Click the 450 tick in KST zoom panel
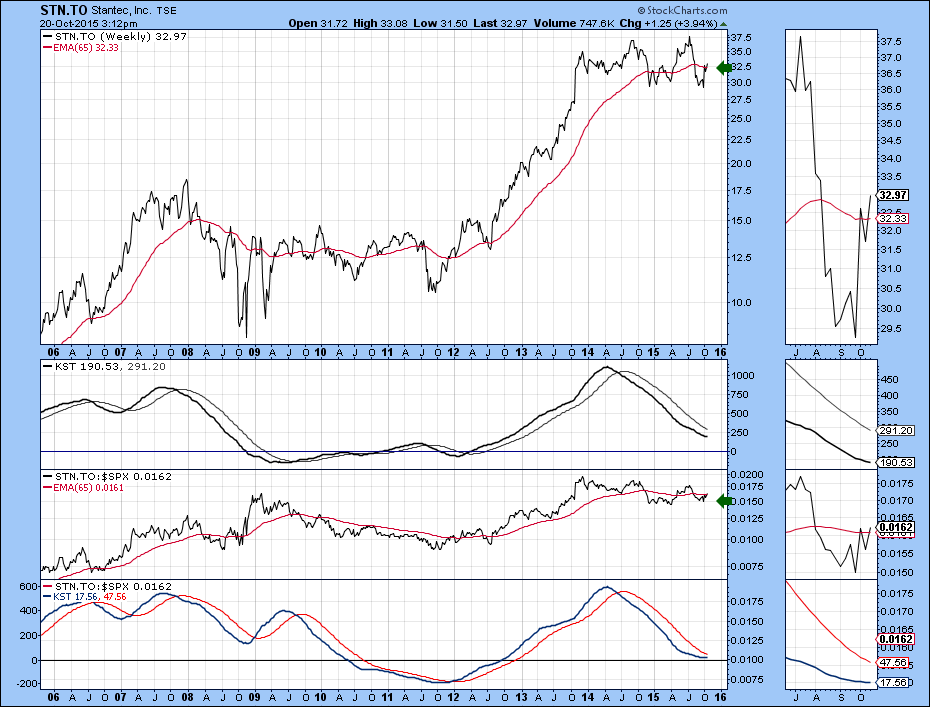930x707 pixels. 890,380
